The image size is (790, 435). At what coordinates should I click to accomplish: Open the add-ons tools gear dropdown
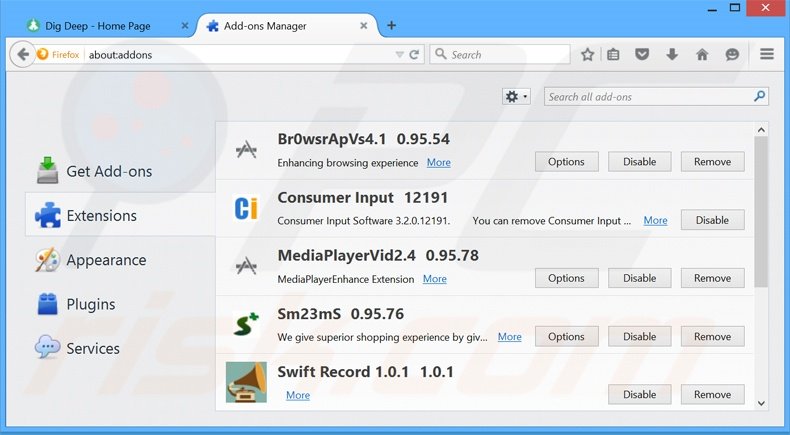coord(516,97)
